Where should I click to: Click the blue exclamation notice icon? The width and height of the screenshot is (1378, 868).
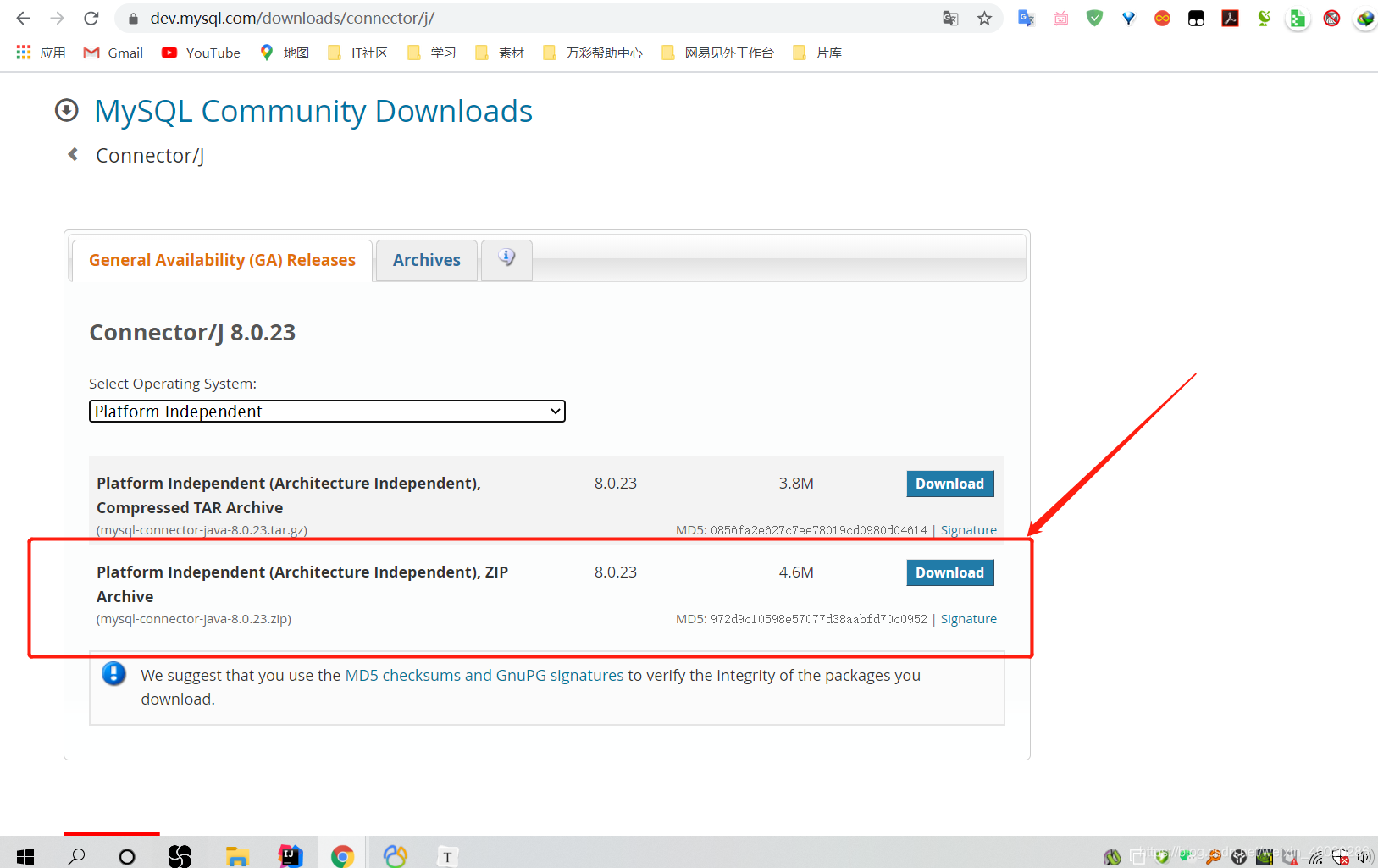pos(113,674)
